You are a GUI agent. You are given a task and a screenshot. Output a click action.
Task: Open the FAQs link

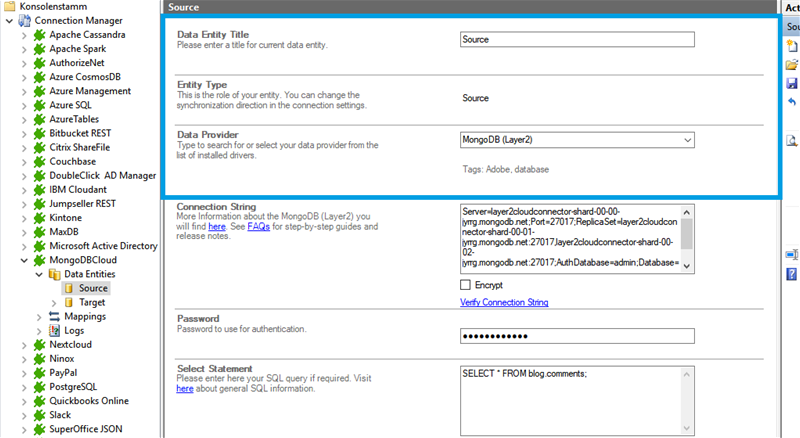pyautogui.click(x=258, y=227)
